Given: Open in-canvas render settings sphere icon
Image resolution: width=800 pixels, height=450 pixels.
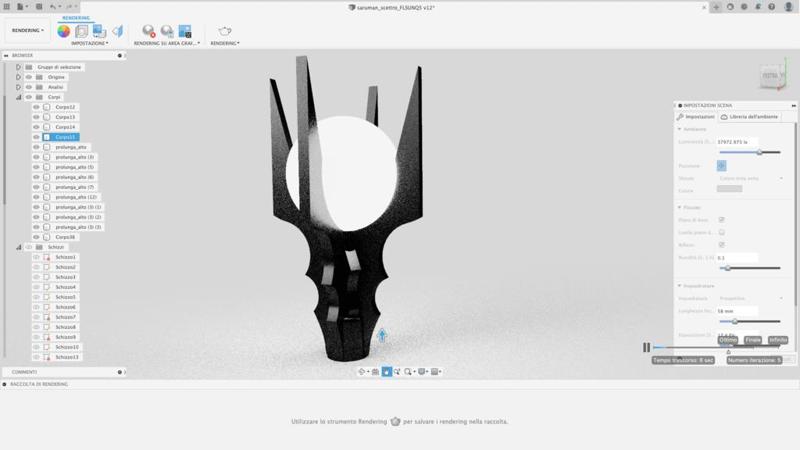Looking at the screenshot, I should click(x=167, y=31).
